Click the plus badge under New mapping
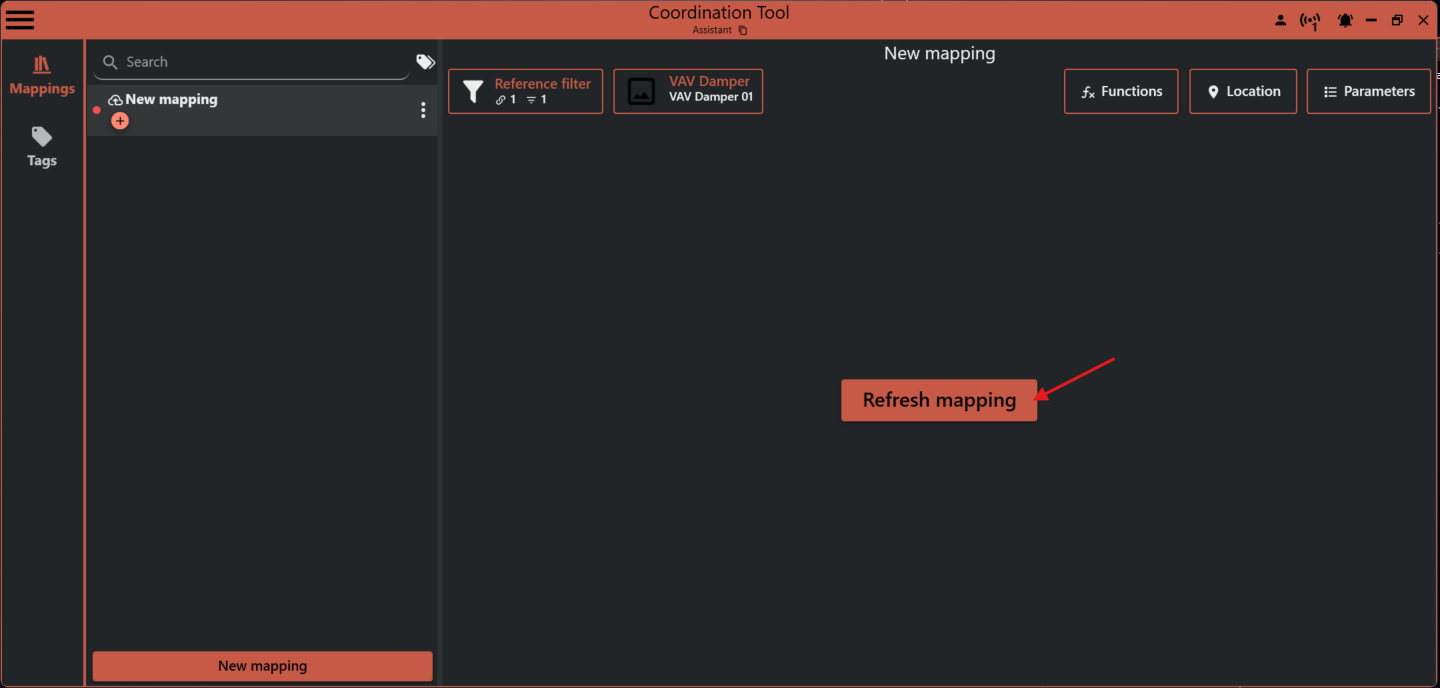 pos(120,120)
